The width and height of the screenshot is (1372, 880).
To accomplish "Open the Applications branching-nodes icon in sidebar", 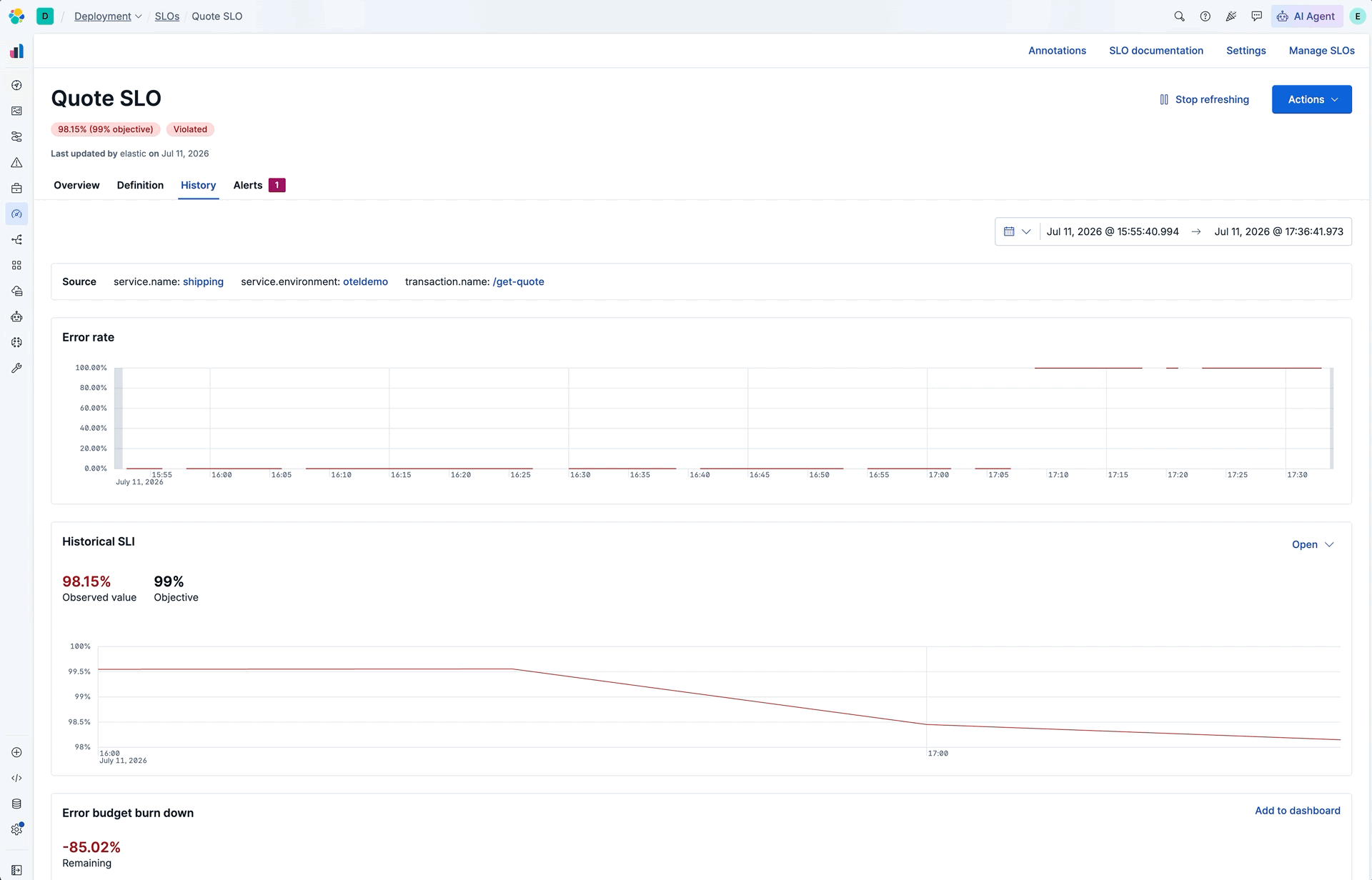I will [x=16, y=239].
